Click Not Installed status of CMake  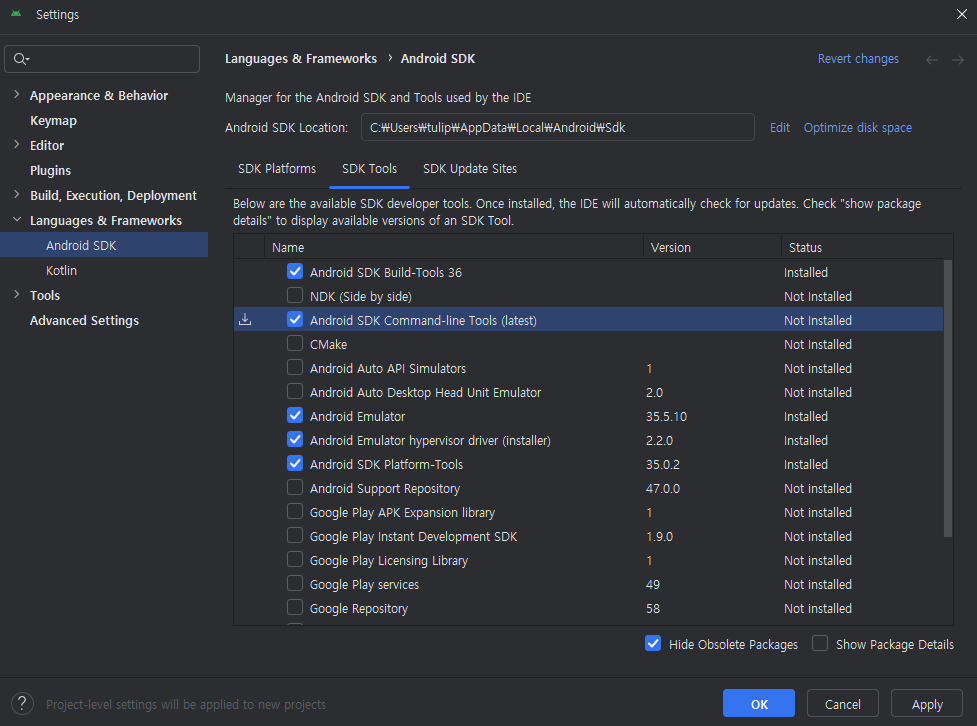817,345
